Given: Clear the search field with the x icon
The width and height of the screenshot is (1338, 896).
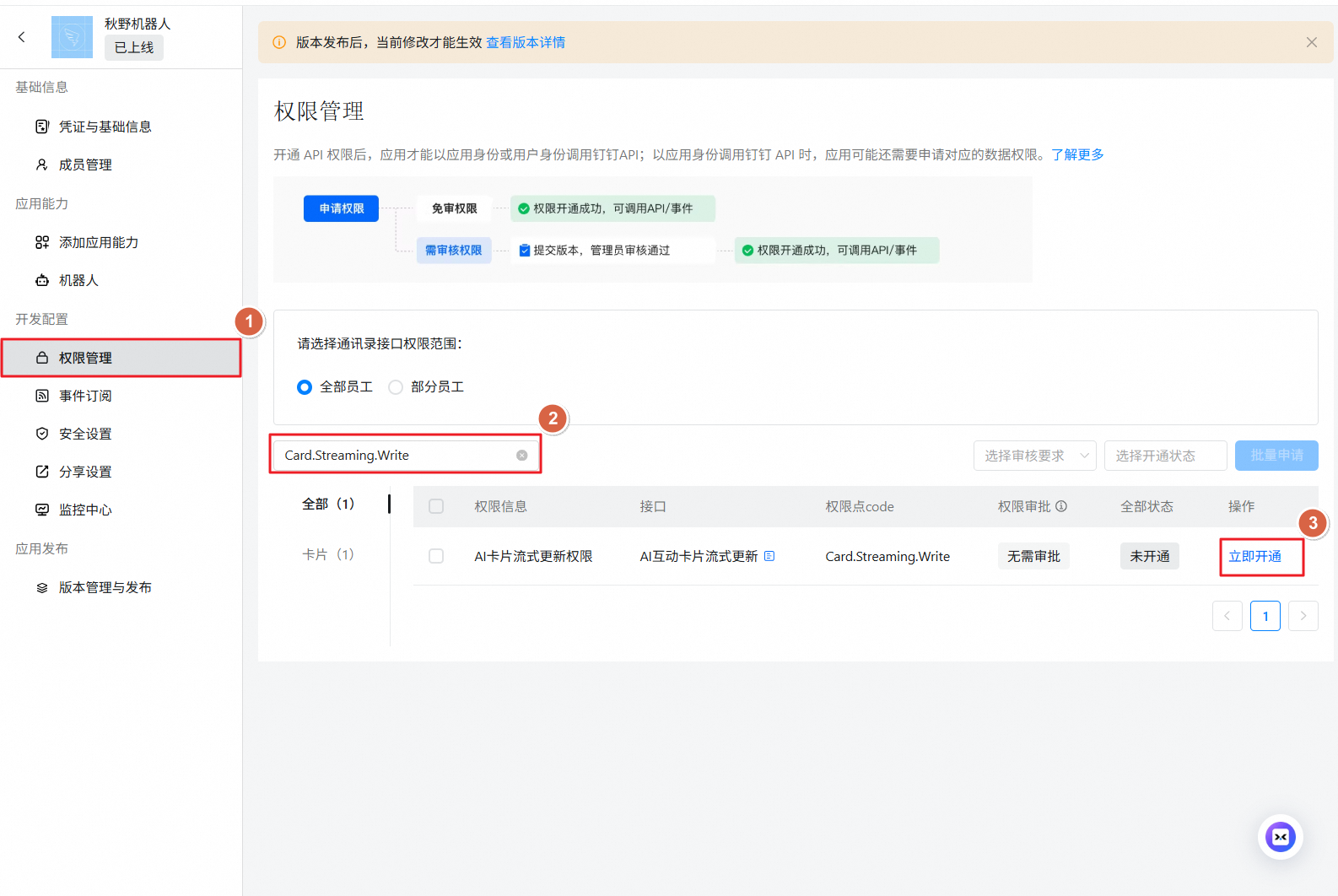Looking at the screenshot, I should tap(522, 456).
